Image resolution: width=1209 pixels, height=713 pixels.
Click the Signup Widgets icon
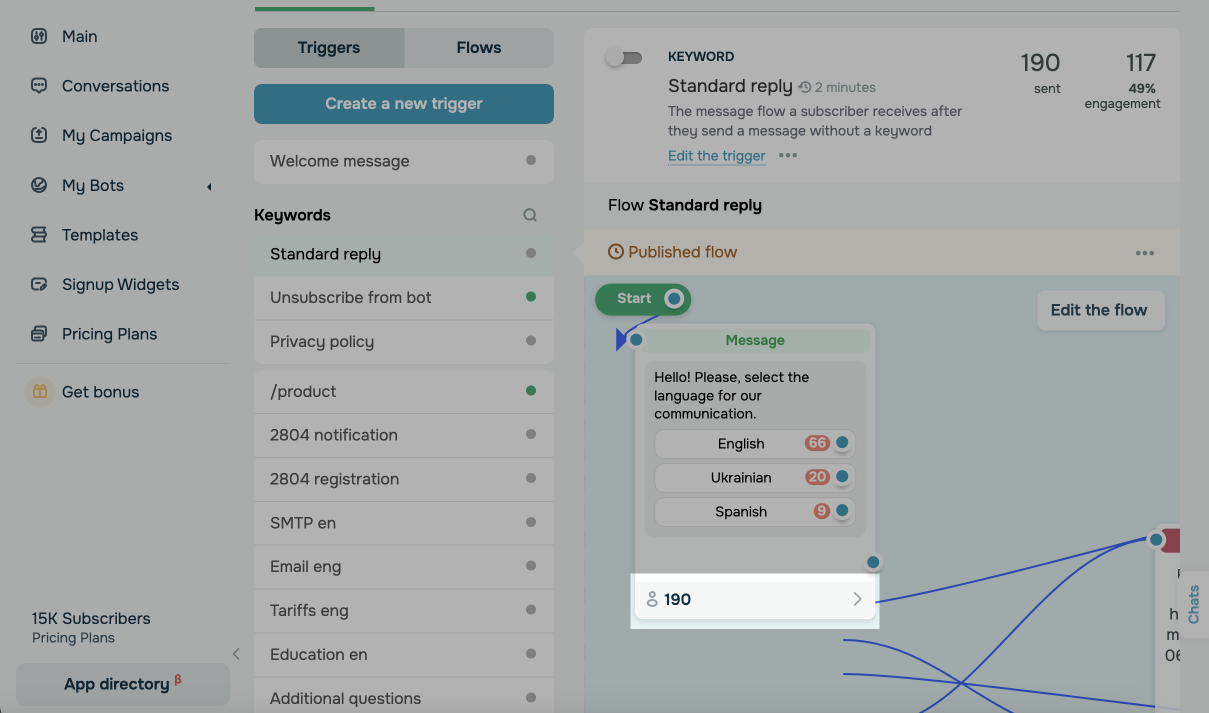tap(39, 284)
